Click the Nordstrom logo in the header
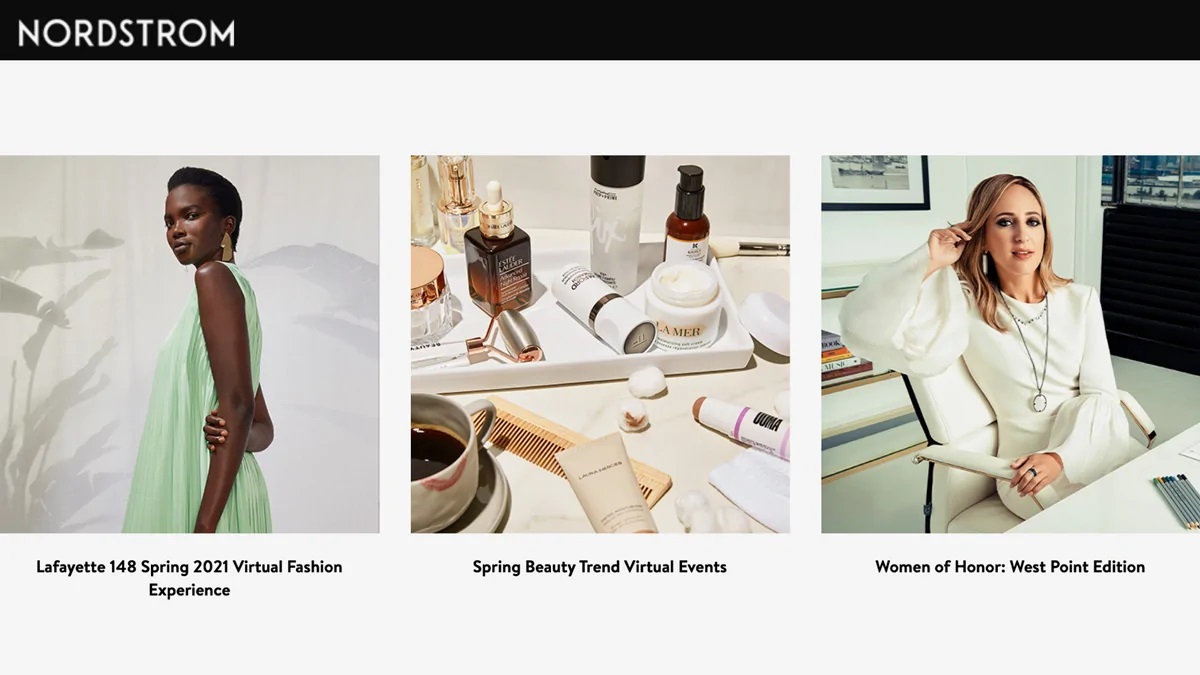The width and height of the screenshot is (1200, 675). (126, 33)
